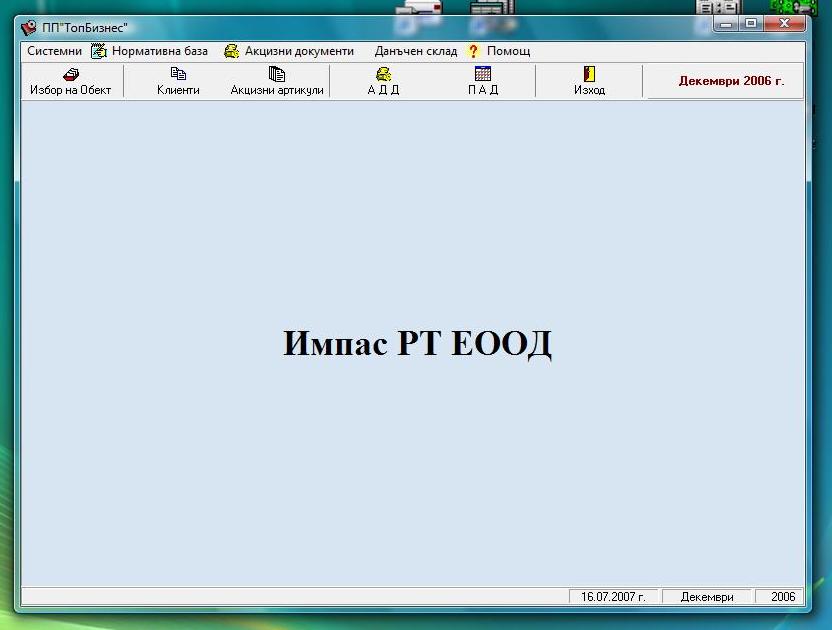Click the Клиенти documents icon

coord(178,73)
